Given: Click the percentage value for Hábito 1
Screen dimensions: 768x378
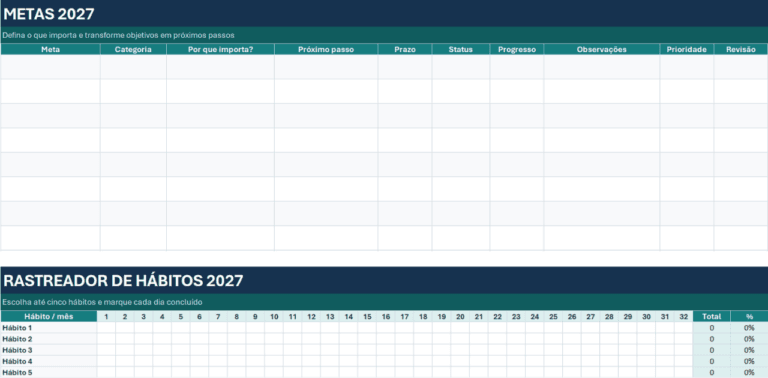Looking at the screenshot, I should [x=749, y=328].
